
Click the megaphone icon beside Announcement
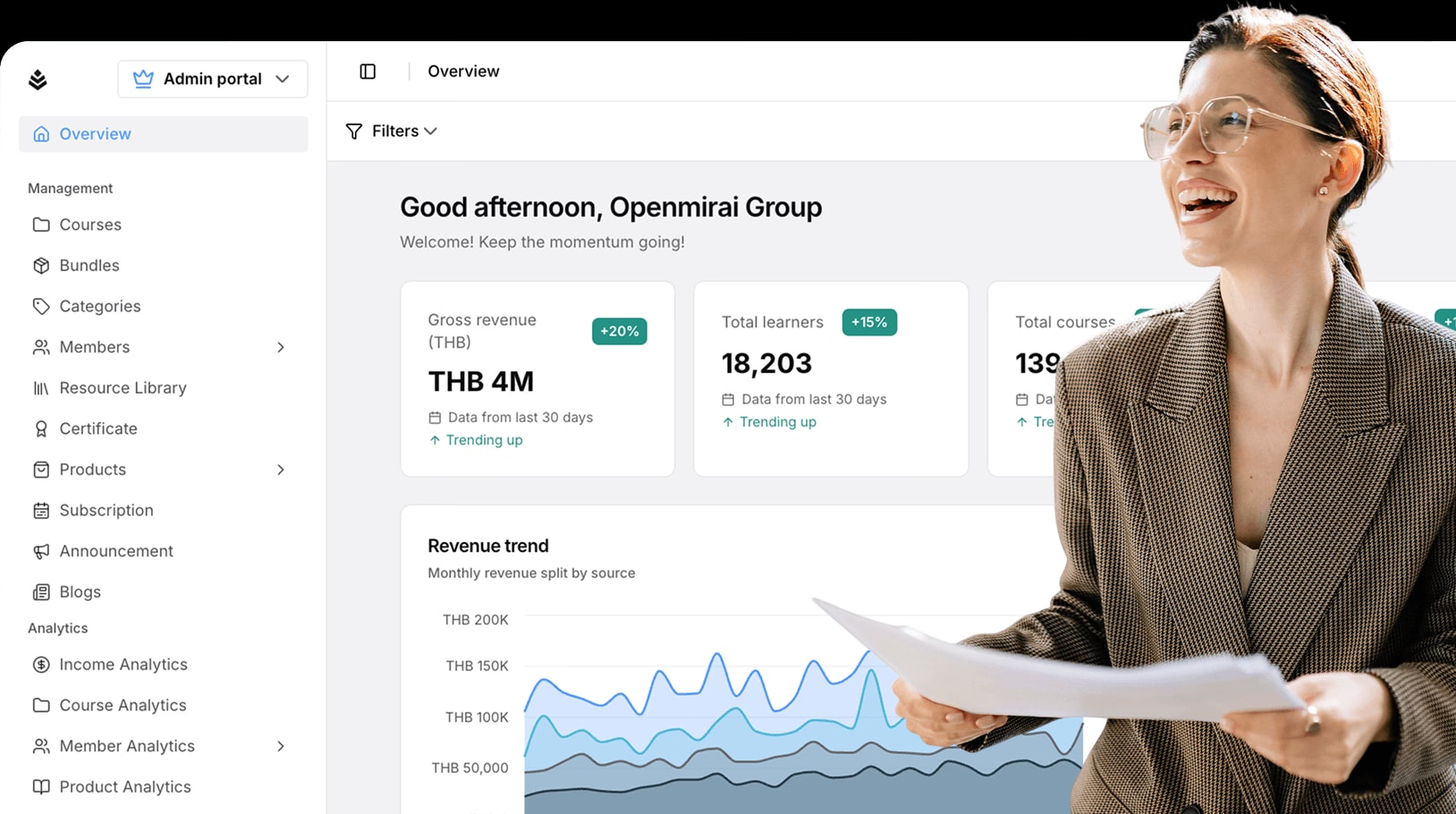pyautogui.click(x=41, y=551)
